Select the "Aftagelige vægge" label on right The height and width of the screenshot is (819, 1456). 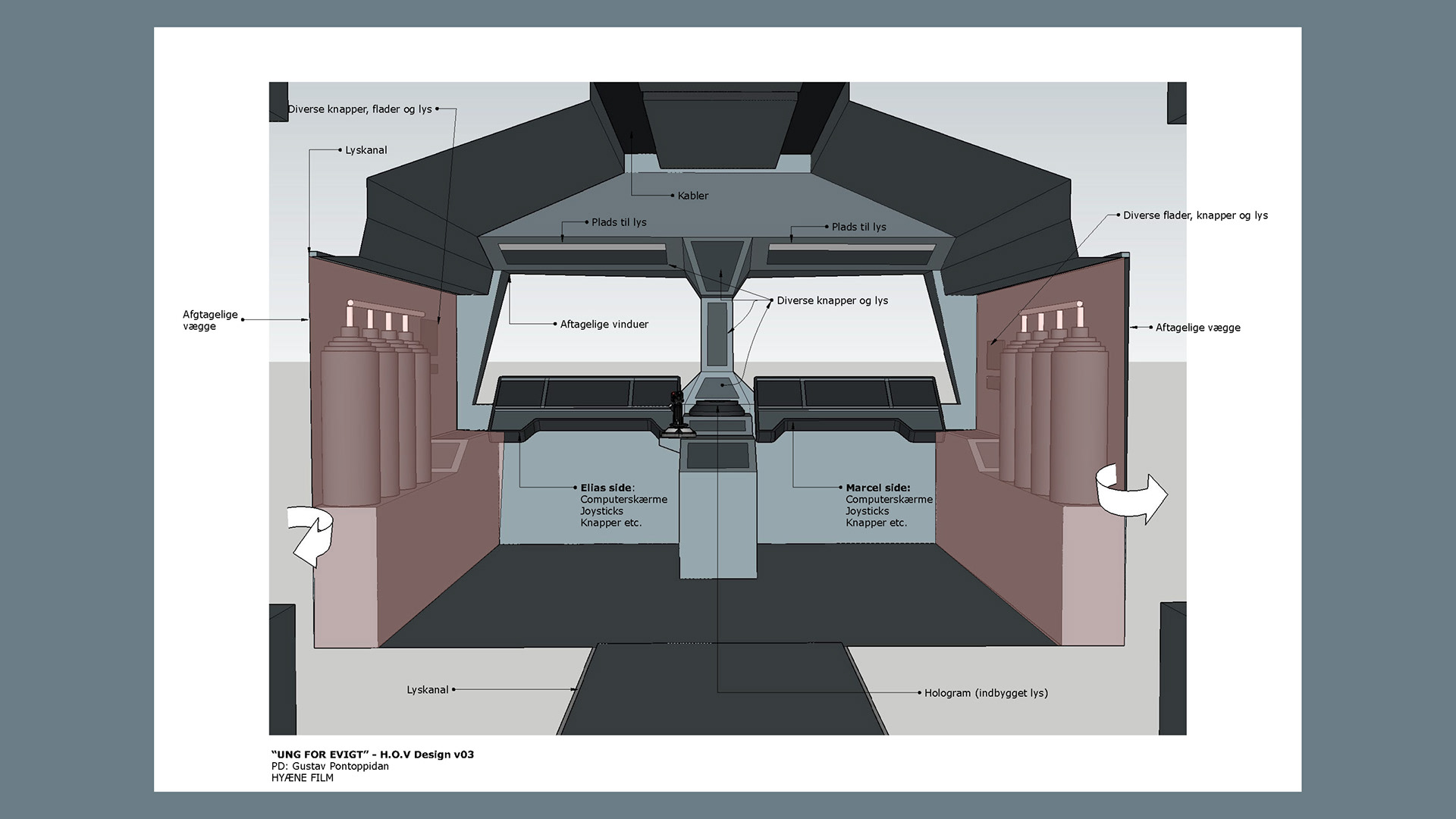coord(1197,328)
